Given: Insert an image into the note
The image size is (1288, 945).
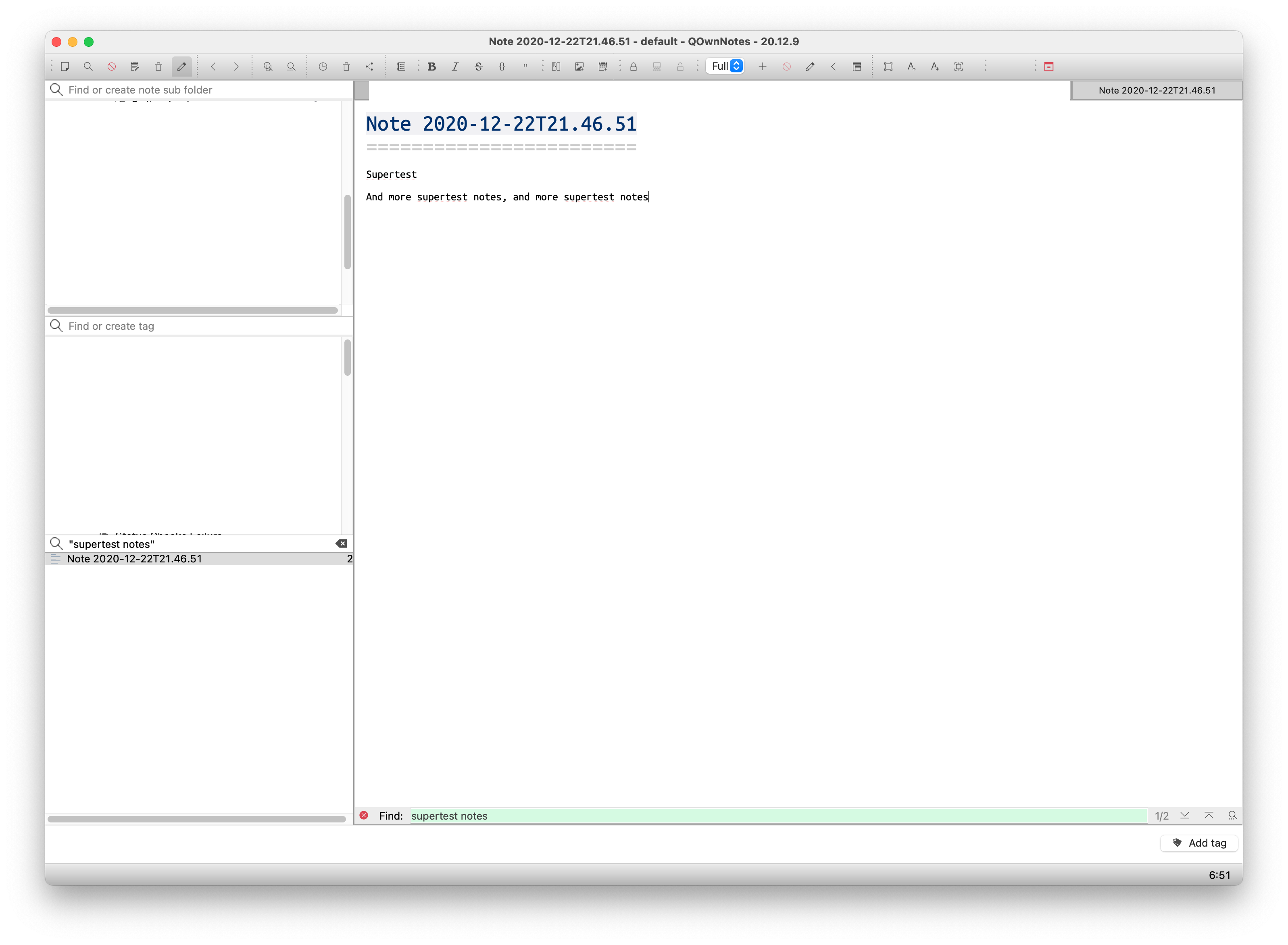Looking at the screenshot, I should pyautogui.click(x=579, y=67).
